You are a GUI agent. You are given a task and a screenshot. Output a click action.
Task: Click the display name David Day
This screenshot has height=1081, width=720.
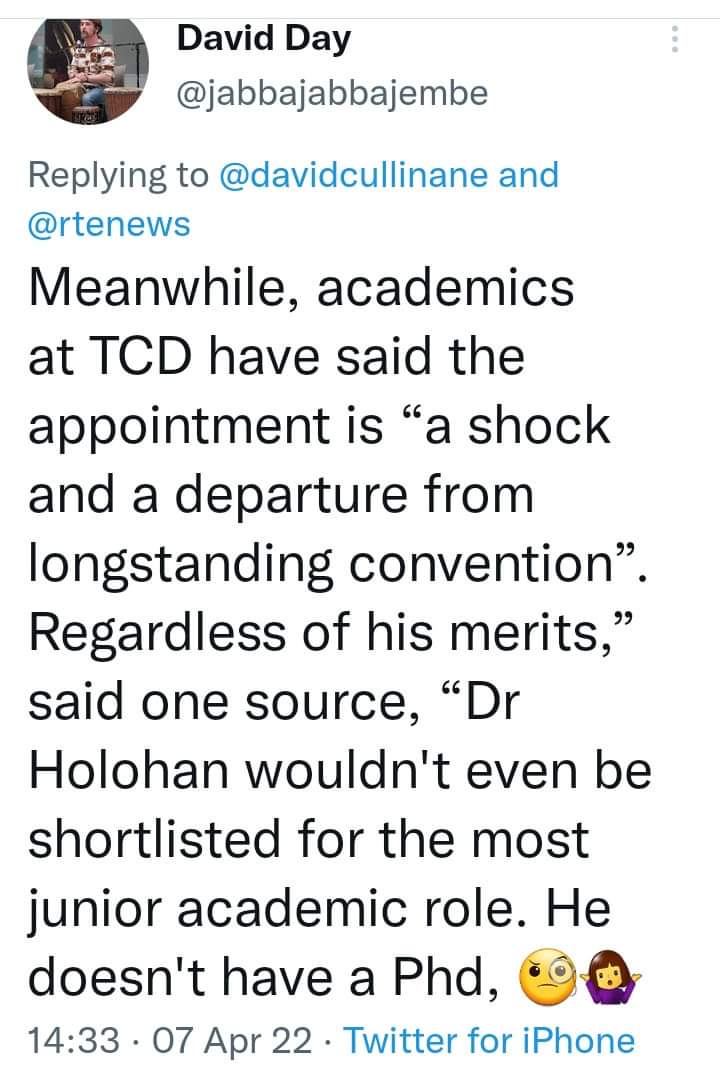click(263, 39)
